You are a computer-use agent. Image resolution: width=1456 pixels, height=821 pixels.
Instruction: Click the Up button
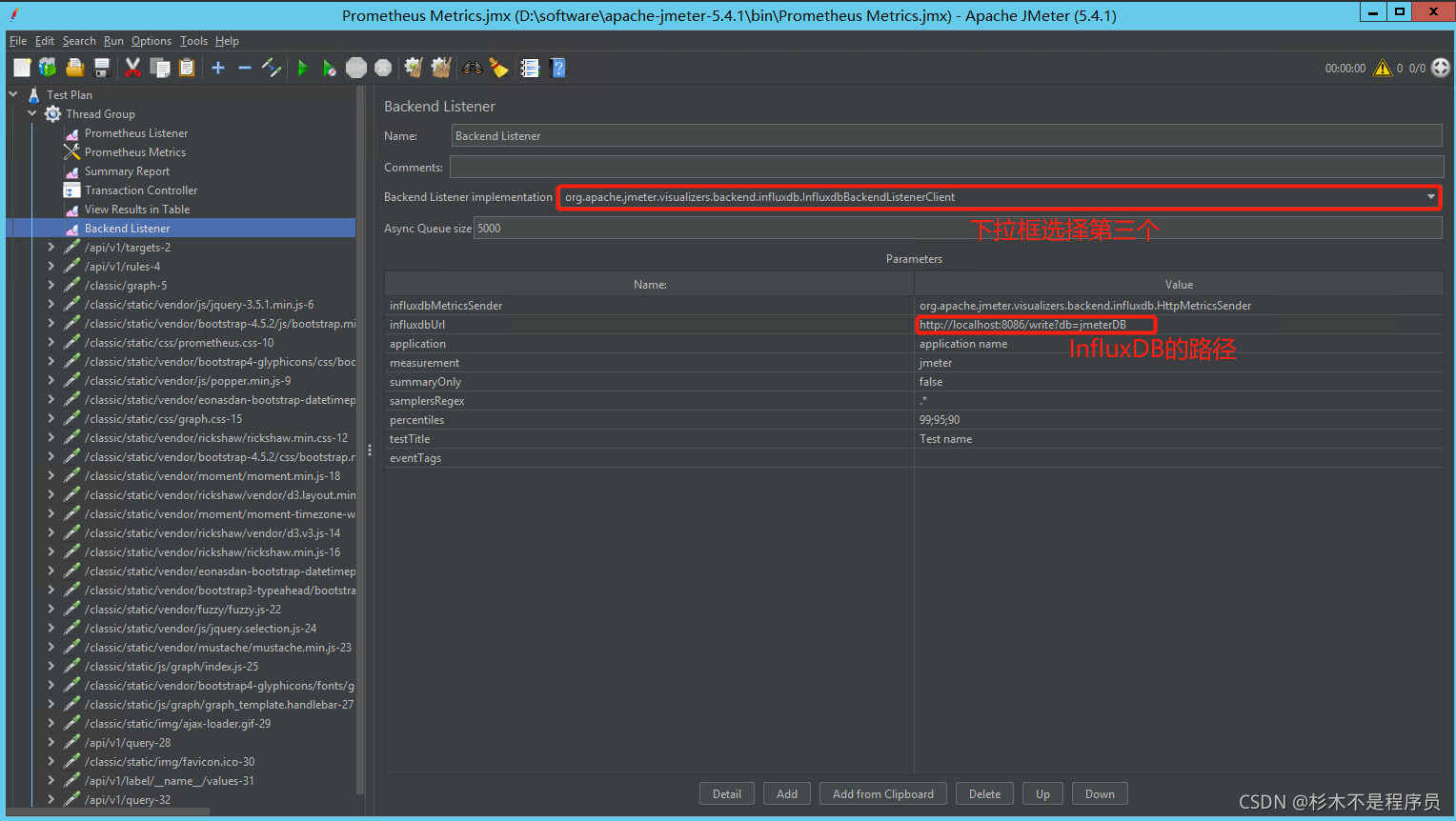point(1042,794)
